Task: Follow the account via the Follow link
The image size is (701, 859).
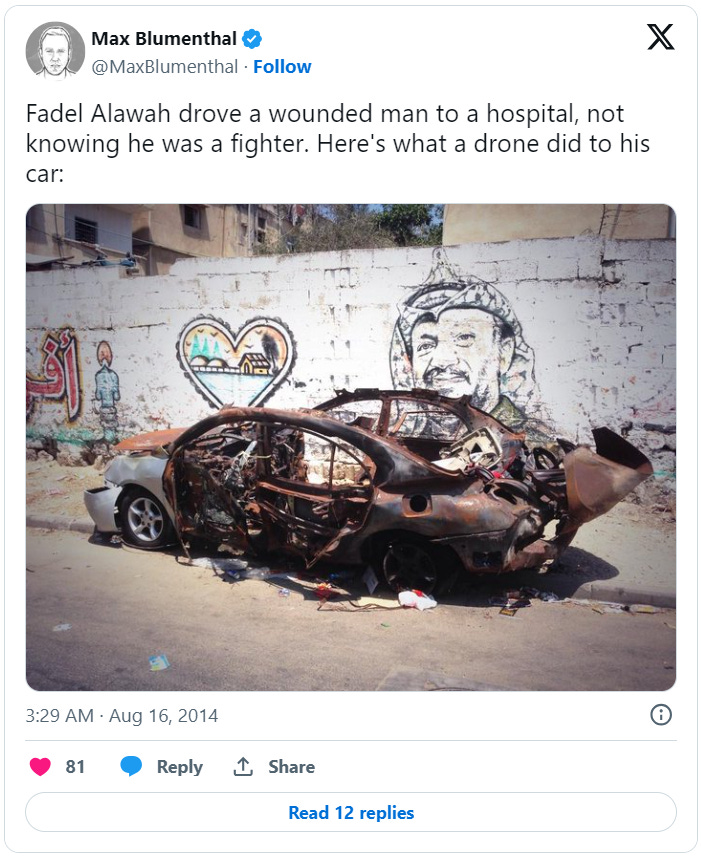Action: [x=282, y=67]
